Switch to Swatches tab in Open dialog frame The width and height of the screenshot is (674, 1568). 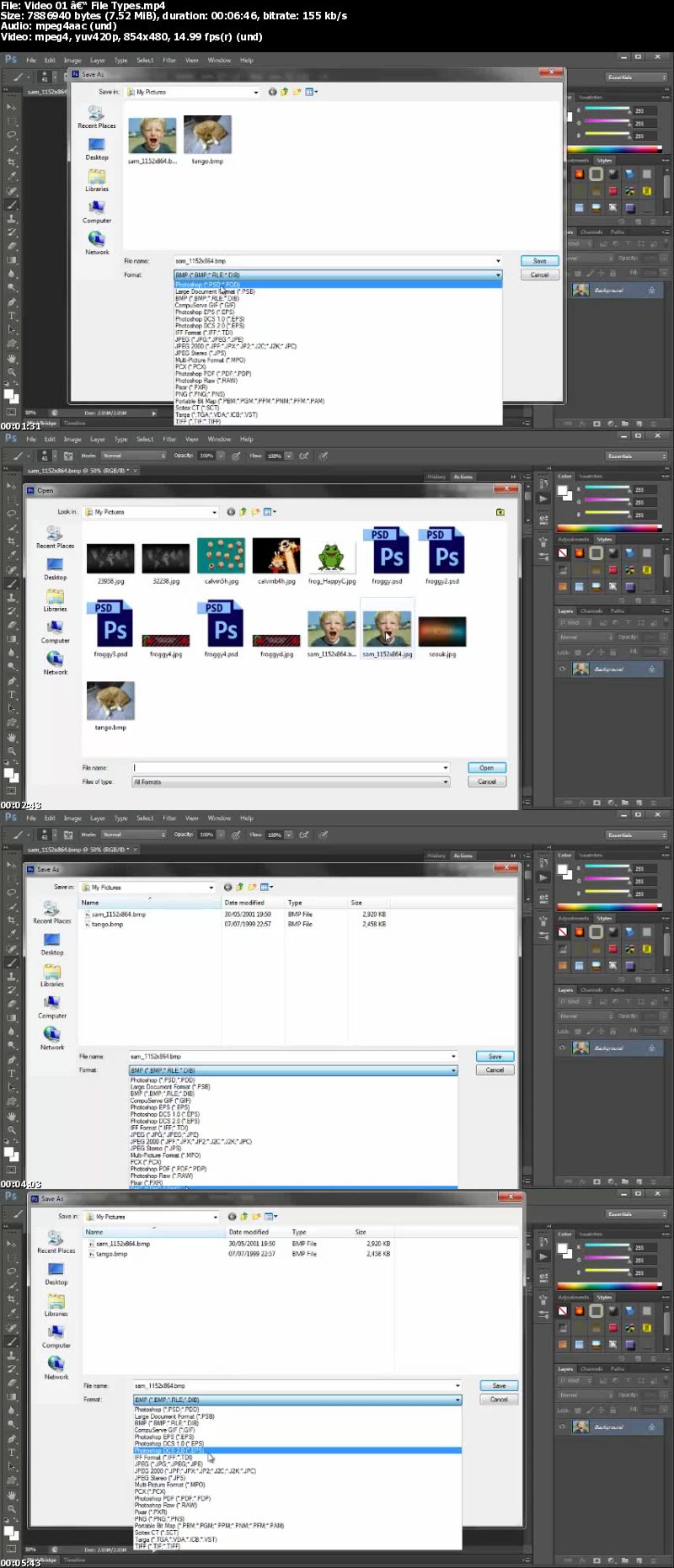(591, 476)
